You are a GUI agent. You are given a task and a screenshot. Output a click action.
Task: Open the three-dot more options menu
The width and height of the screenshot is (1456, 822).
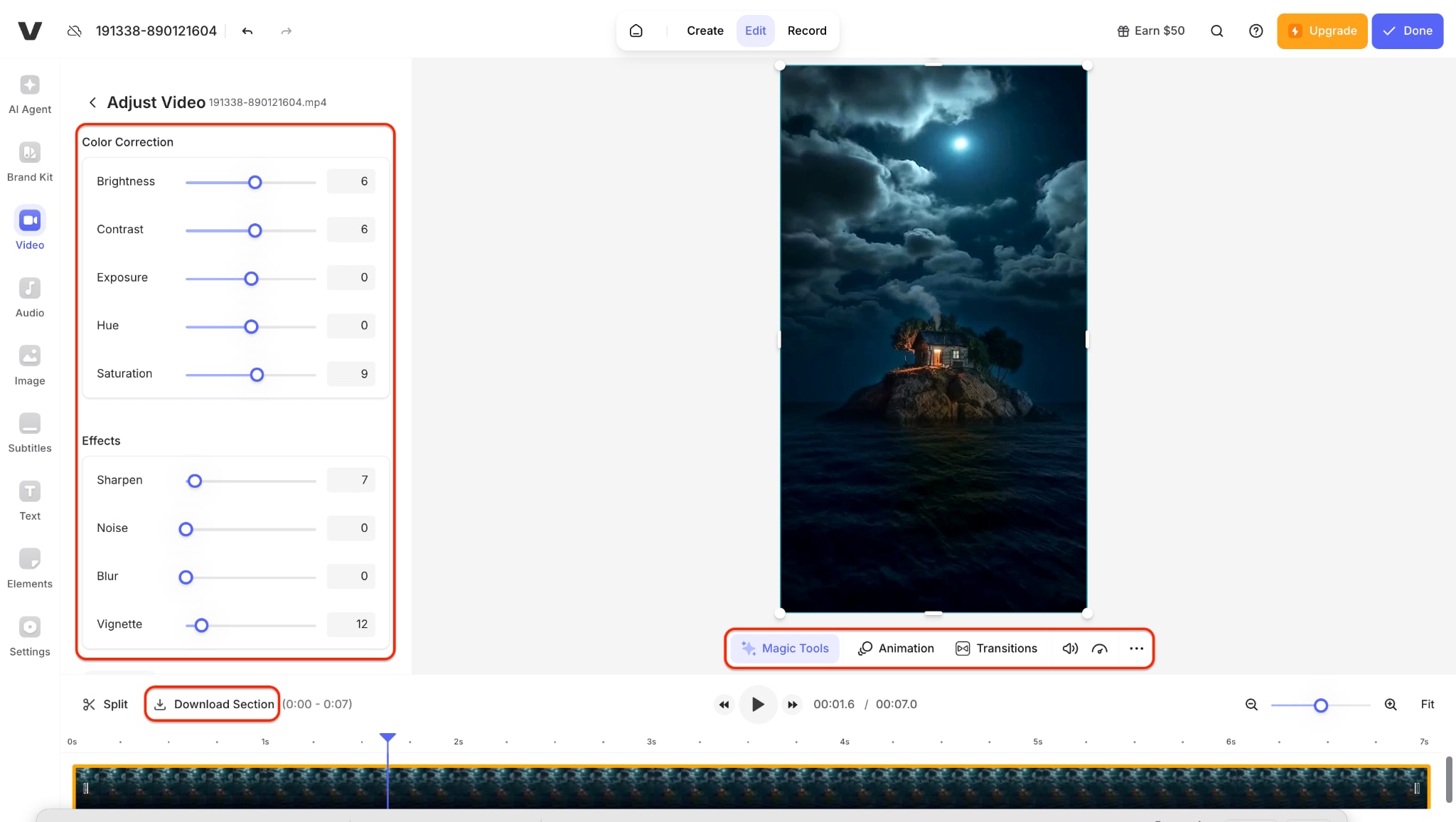click(1136, 648)
